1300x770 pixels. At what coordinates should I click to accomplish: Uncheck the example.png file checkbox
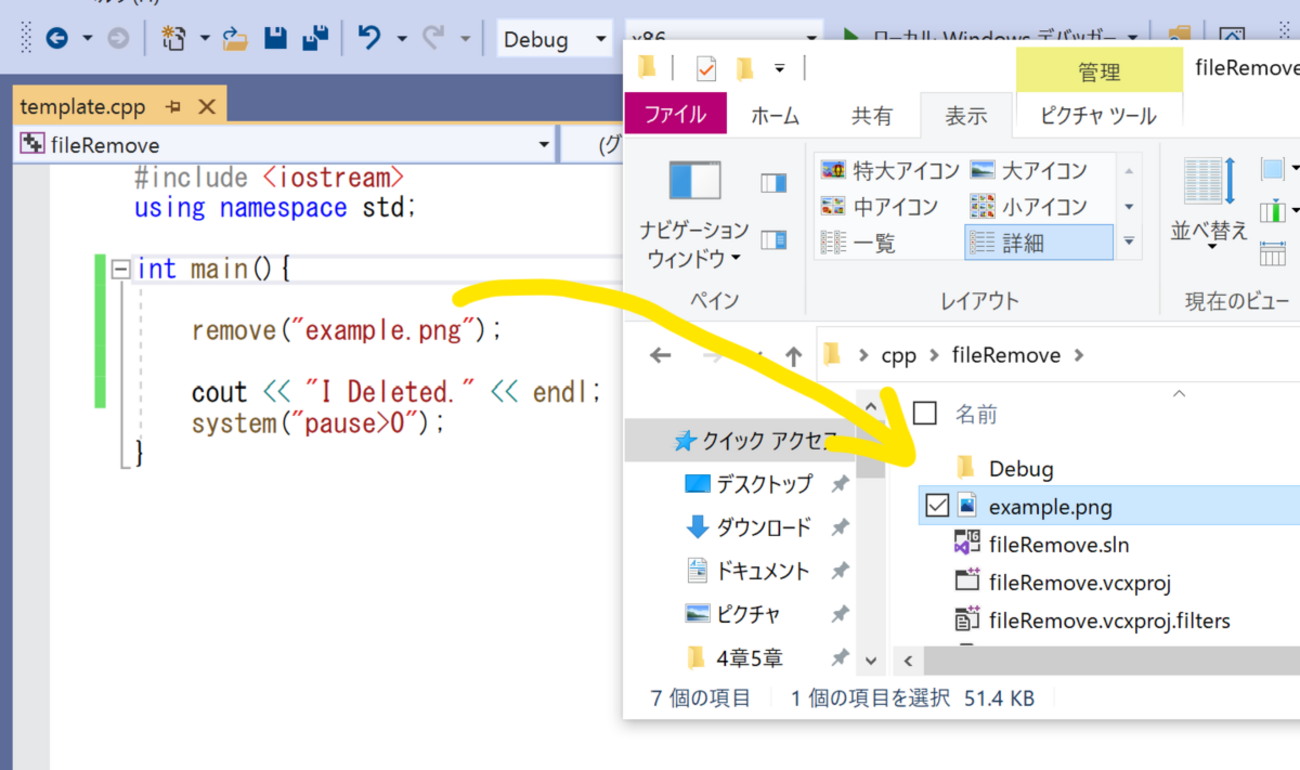point(936,506)
